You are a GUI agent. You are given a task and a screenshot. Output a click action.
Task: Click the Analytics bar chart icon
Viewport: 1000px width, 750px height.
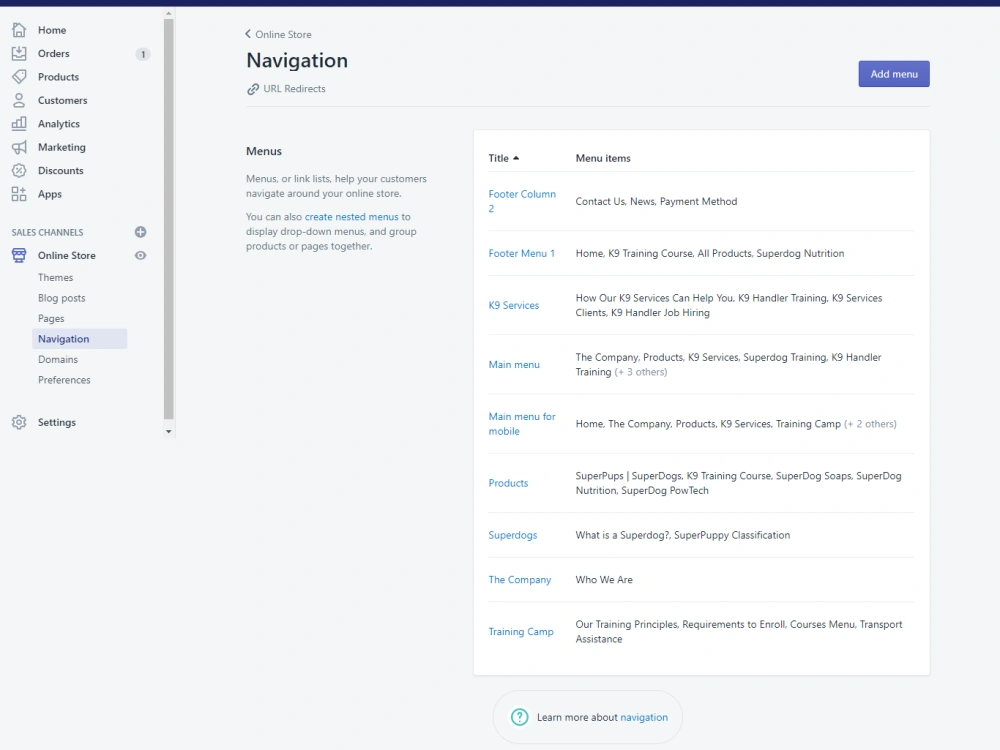point(19,124)
